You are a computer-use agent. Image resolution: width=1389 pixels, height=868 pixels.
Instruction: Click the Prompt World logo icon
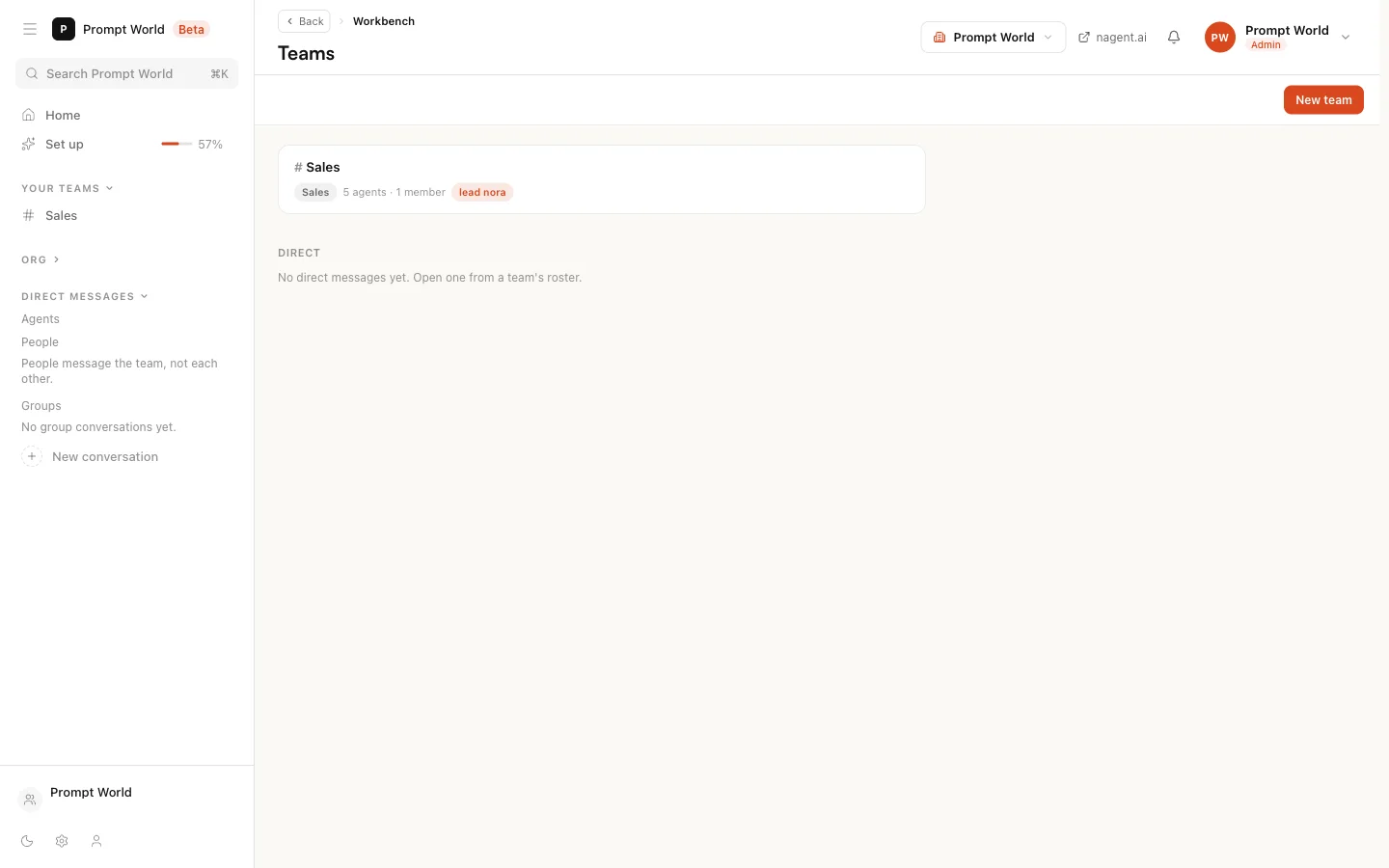(64, 29)
